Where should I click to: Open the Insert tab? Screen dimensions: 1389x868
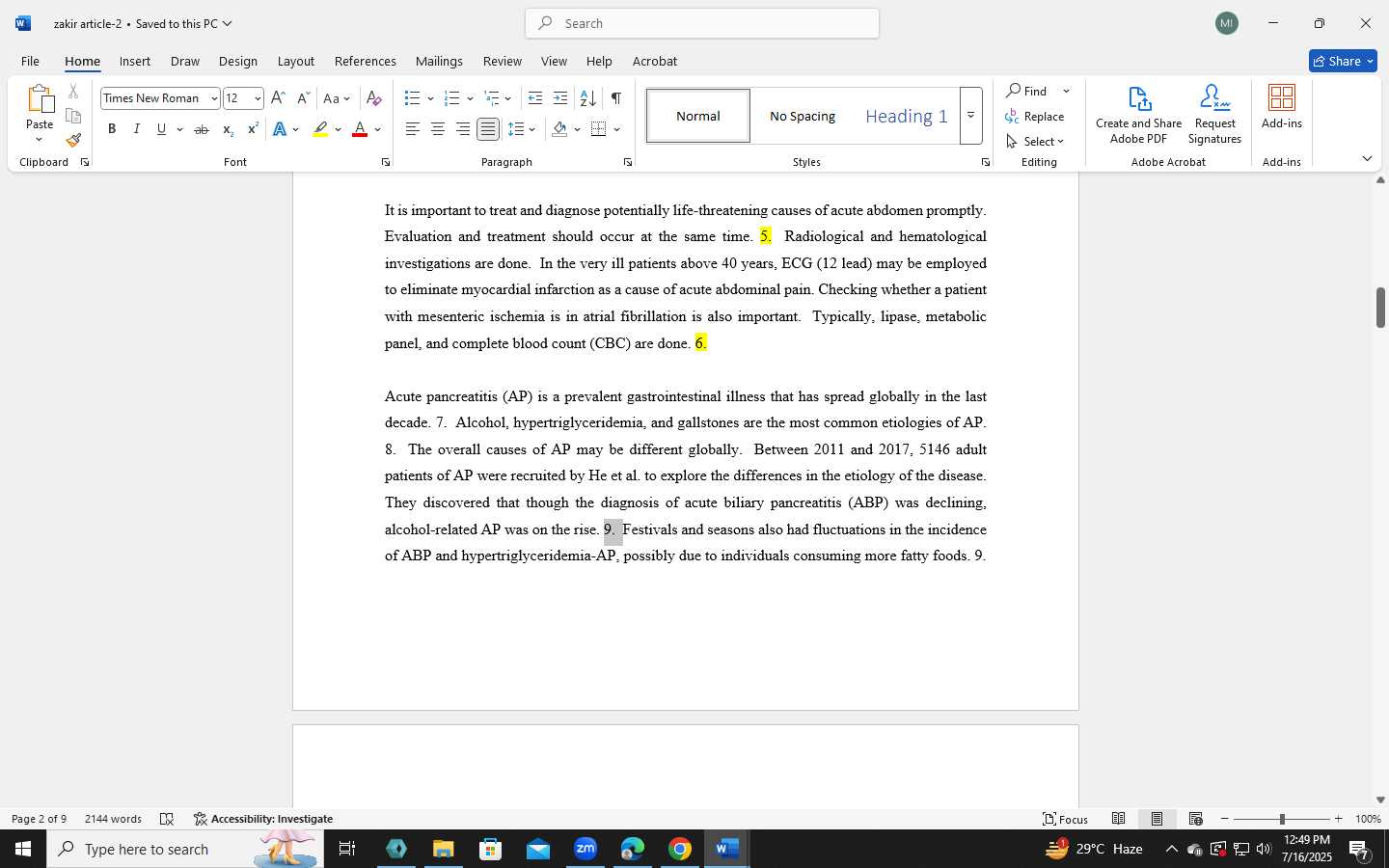point(135,61)
